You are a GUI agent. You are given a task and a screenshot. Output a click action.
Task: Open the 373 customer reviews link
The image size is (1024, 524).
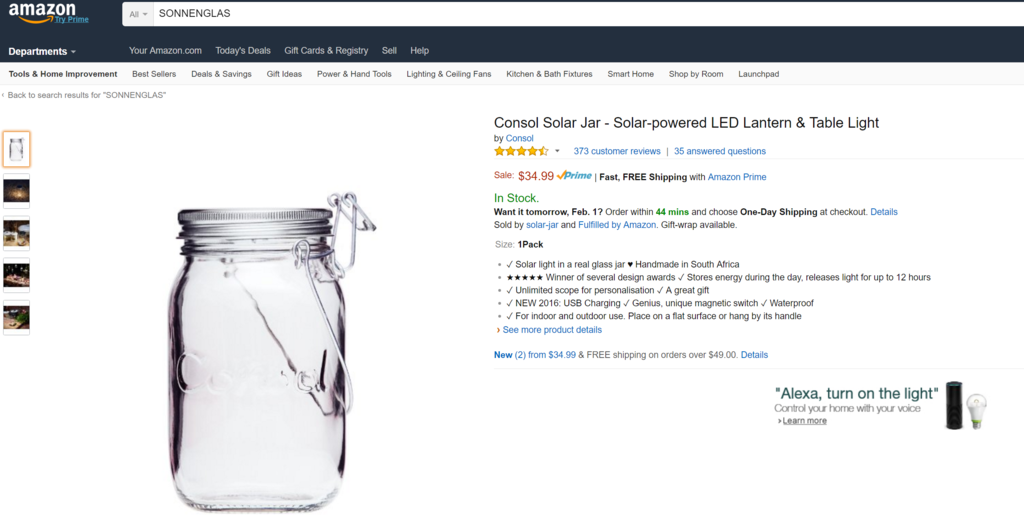617,152
